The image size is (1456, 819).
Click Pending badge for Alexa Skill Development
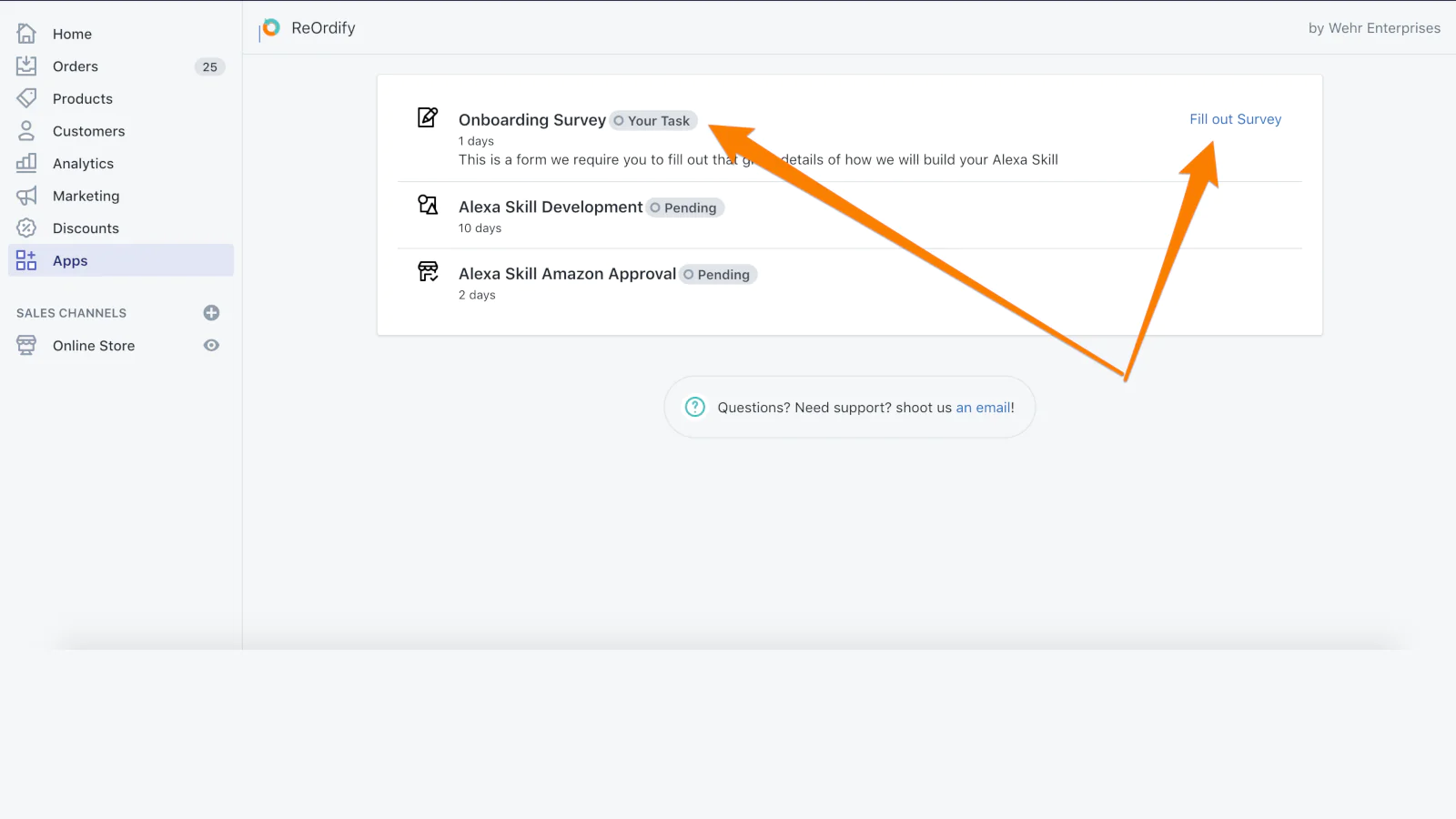pos(685,207)
